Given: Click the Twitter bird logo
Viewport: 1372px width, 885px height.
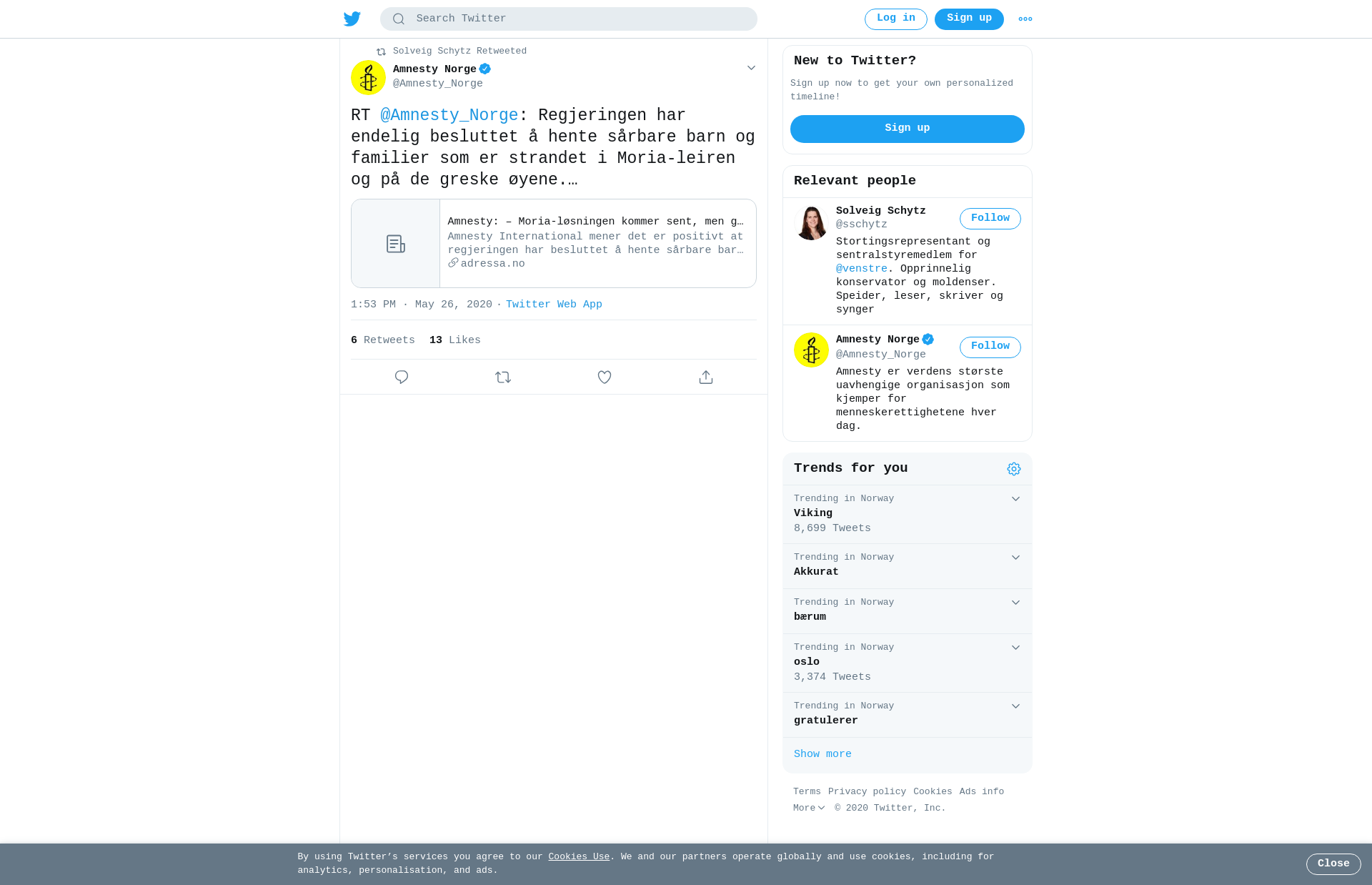Looking at the screenshot, I should click(x=352, y=19).
